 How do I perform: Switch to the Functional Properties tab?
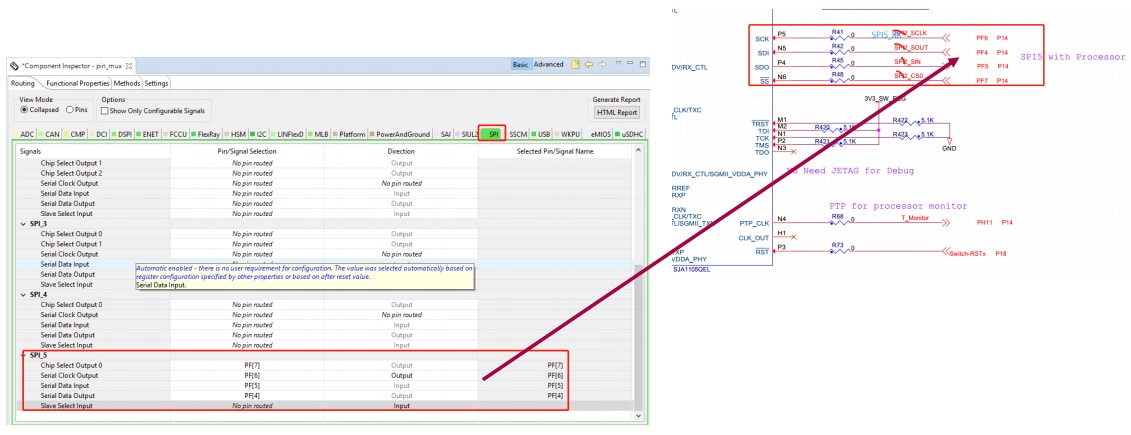pos(77,83)
